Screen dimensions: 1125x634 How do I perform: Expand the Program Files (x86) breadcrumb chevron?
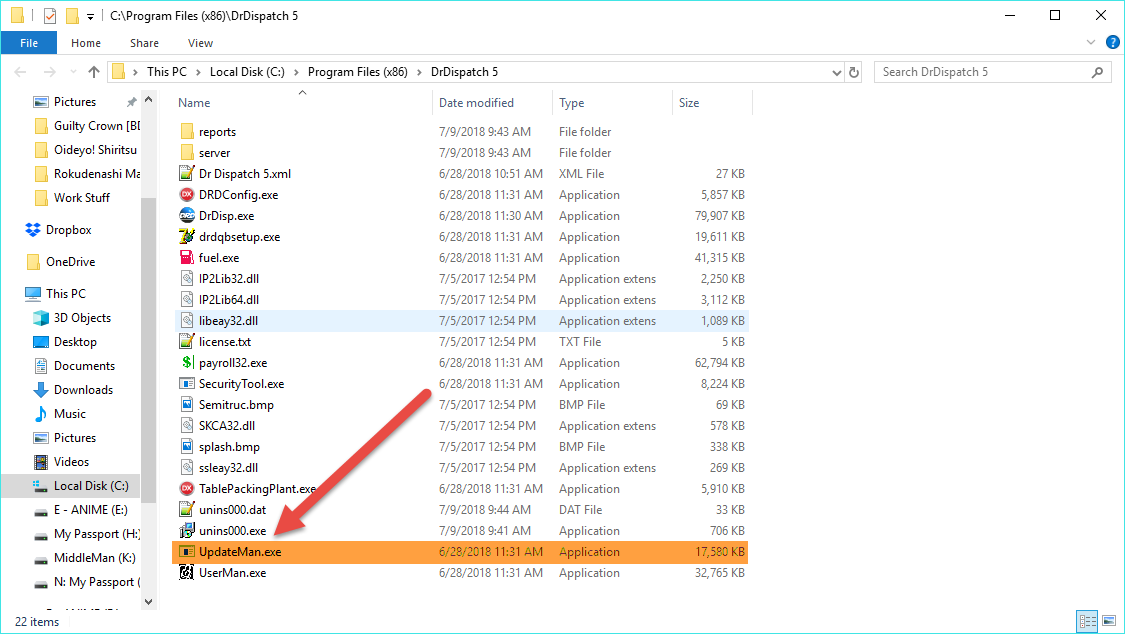pyautogui.click(x=419, y=72)
